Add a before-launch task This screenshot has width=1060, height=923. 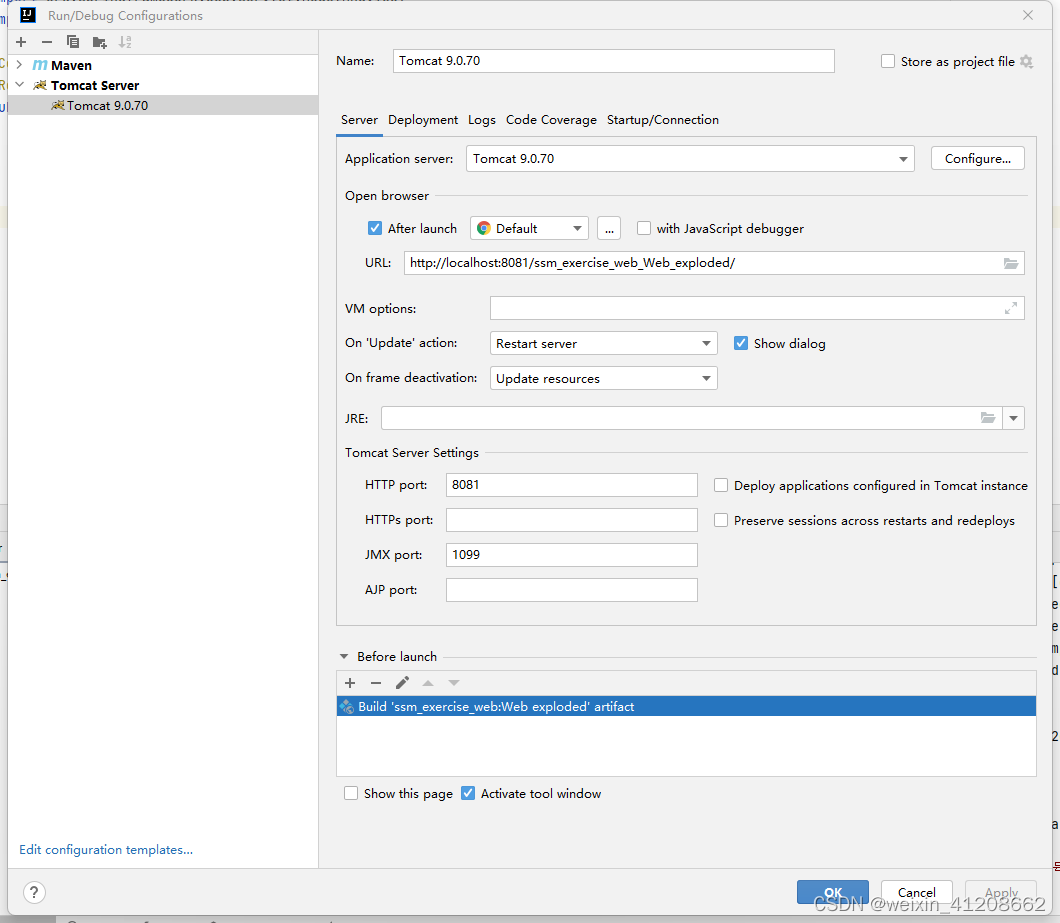(x=350, y=683)
